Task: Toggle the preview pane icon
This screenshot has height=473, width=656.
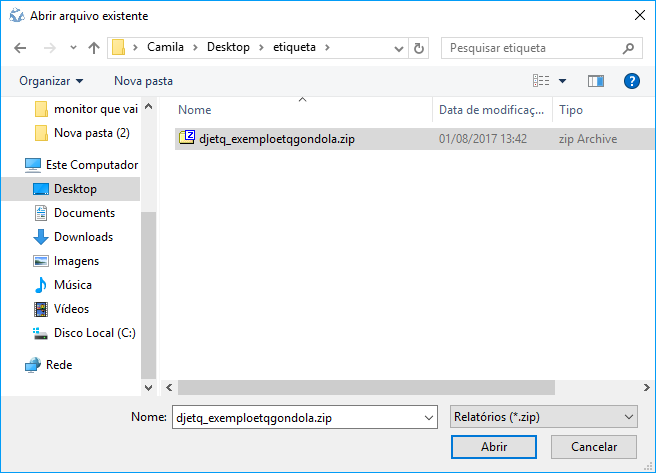Action: click(596, 80)
